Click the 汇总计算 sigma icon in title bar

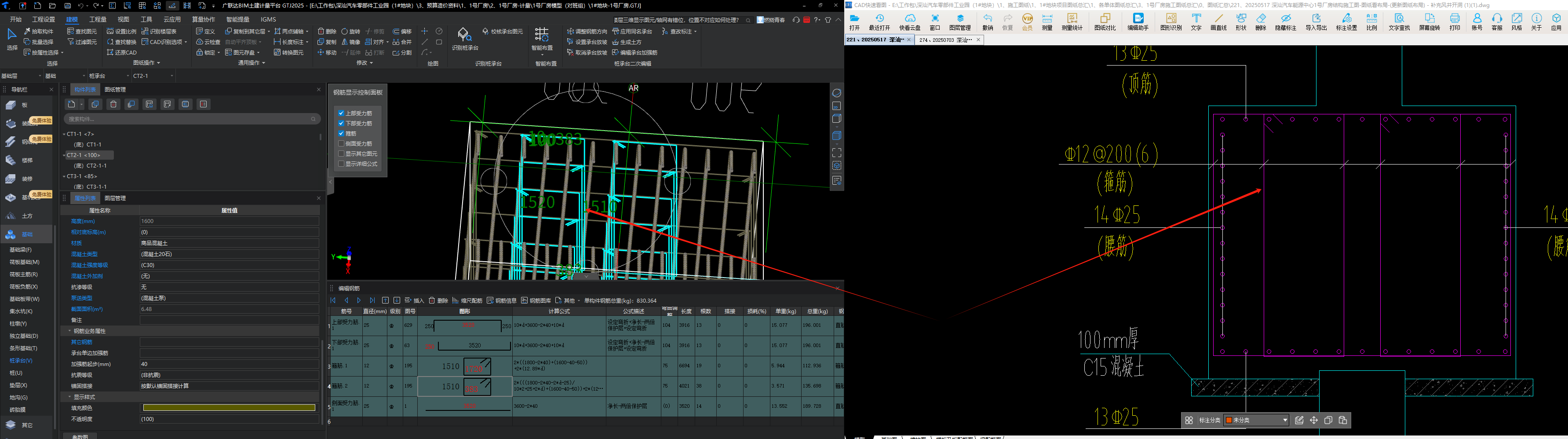pos(112,5)
